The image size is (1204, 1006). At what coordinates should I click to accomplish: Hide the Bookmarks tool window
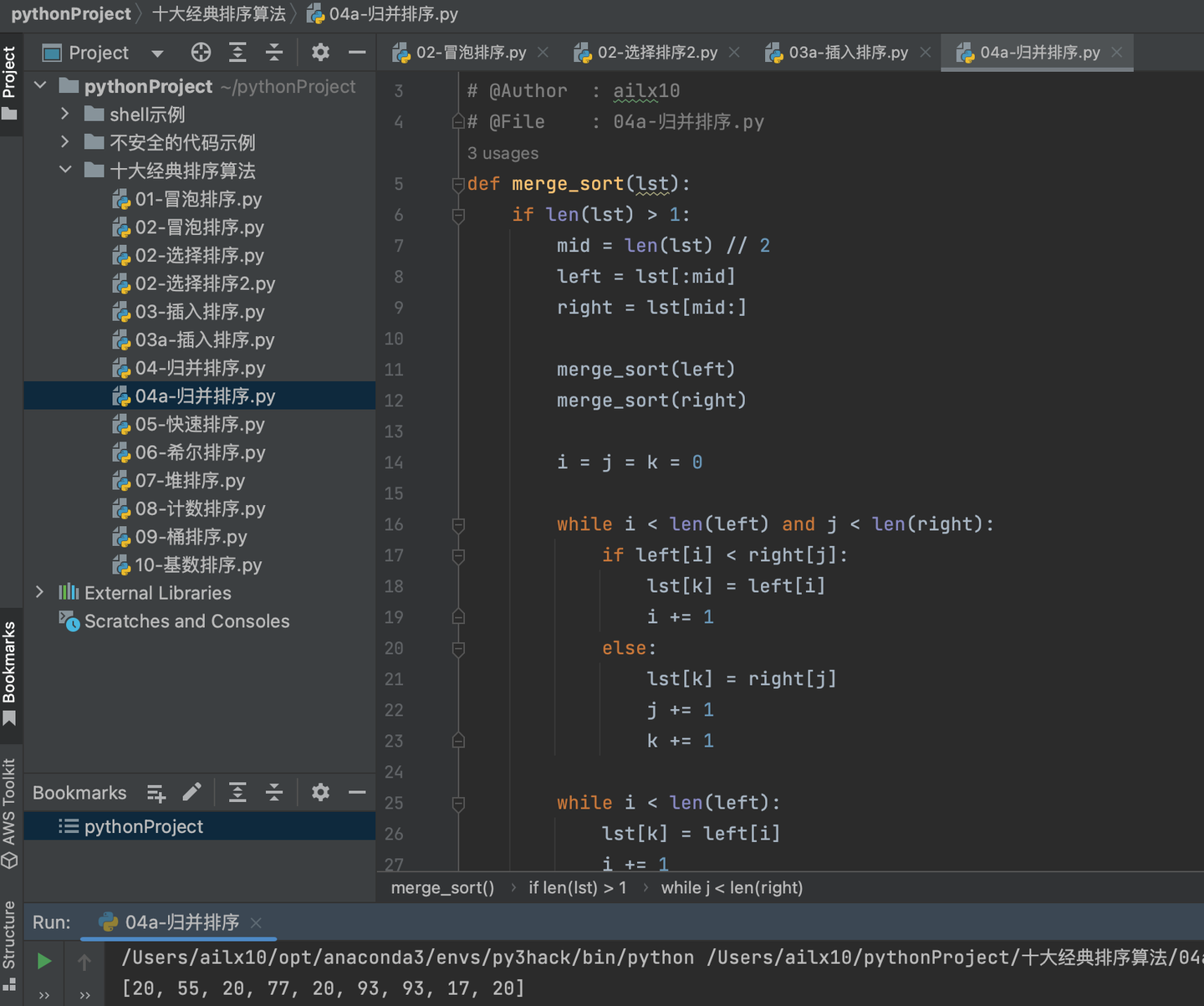[x=357, y=792]
